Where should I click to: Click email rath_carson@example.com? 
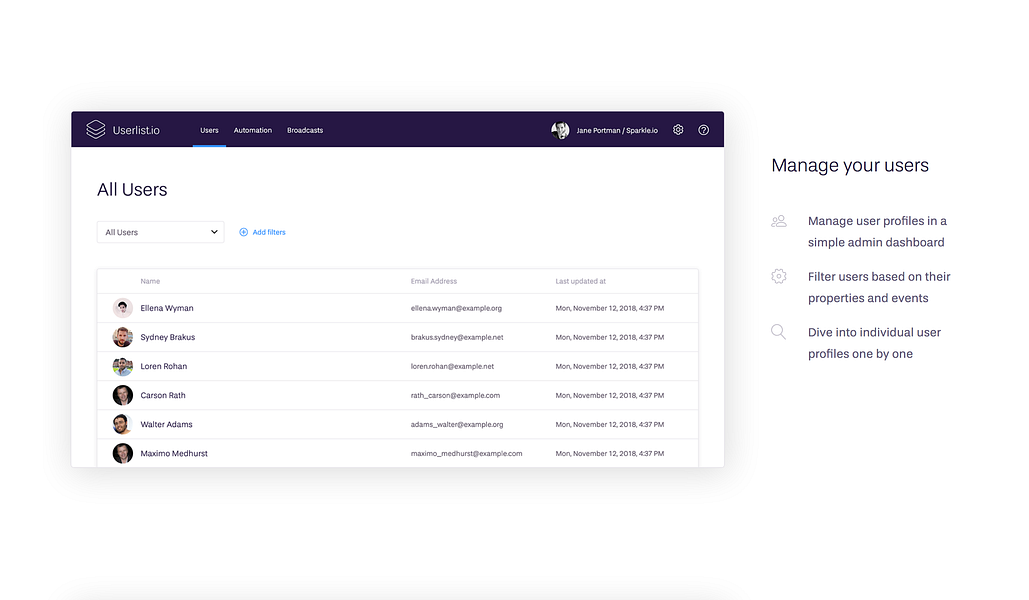click(455, 395)
